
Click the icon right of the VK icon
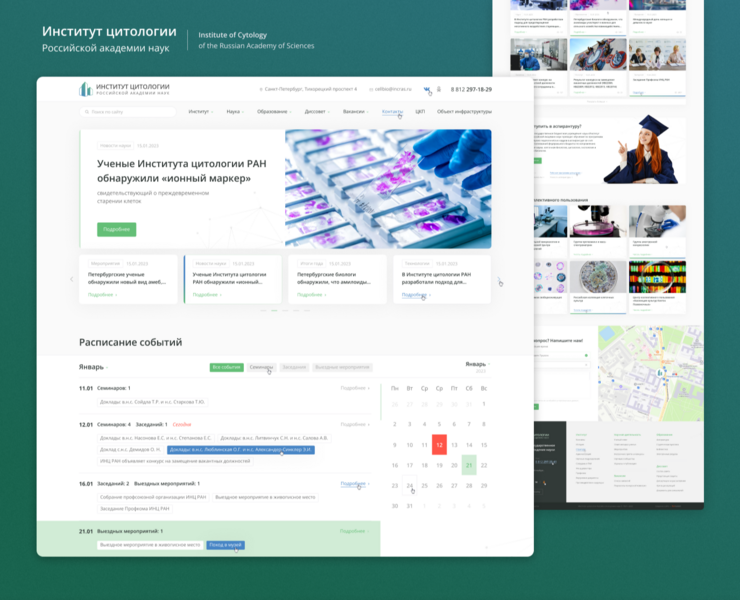tap(439, 89)
